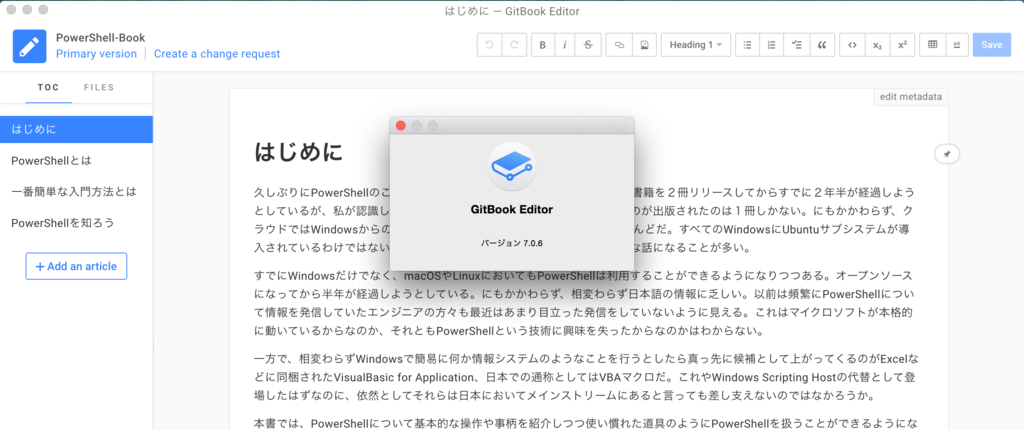Click the Redo toolbar icon

[x=514, y=45]
